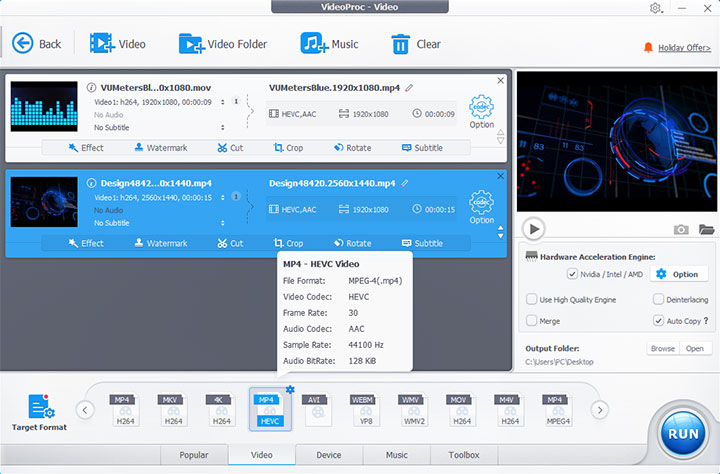Add Subtitle to VUMetersBlue video
The width and height of the screenshot is (720, 474).
point(422,147)
